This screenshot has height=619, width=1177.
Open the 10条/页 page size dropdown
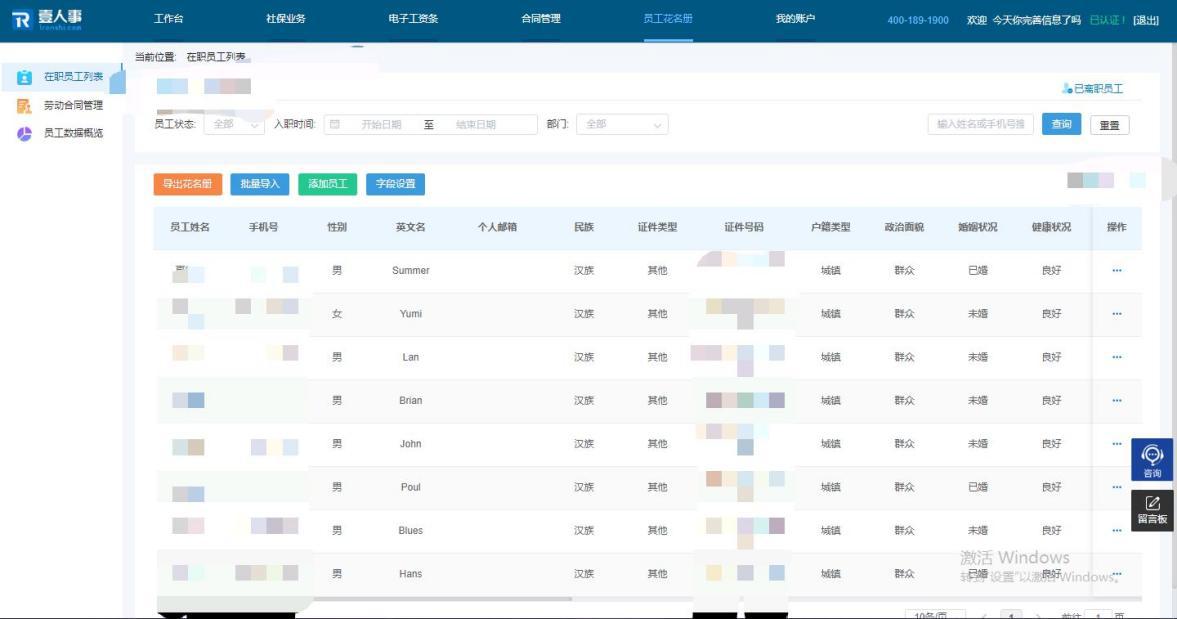pyautogui.click(x=934, y=614)
